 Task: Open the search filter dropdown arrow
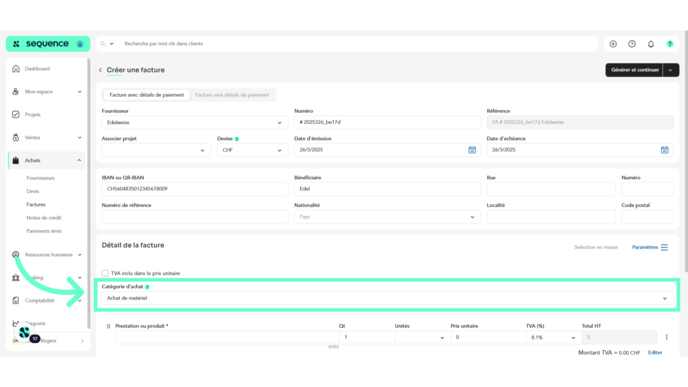[111, 44]
